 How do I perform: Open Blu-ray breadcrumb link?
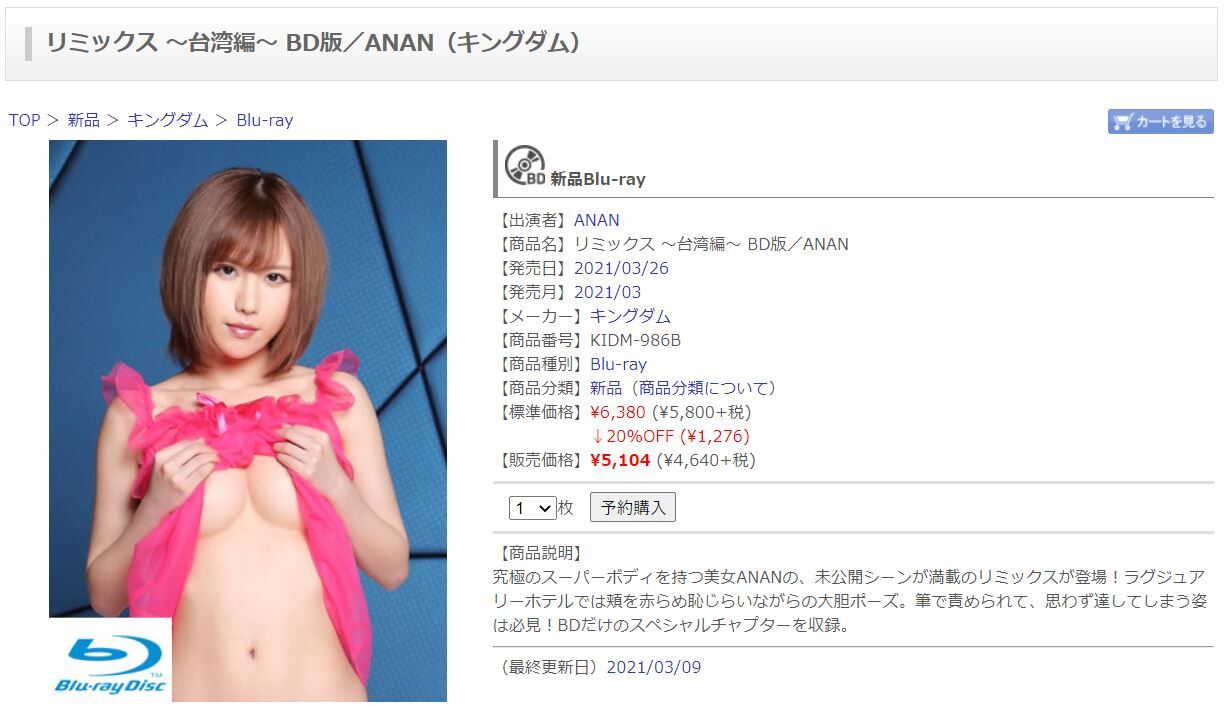click(x=265, y=120)
